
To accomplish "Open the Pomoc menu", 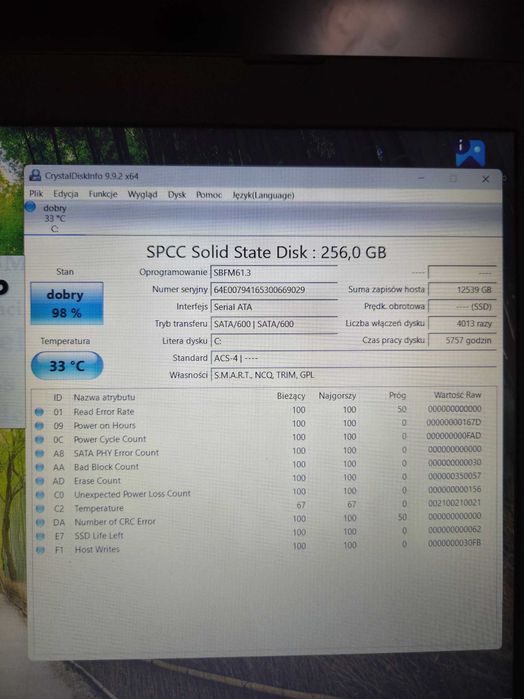I will (209, 195).
